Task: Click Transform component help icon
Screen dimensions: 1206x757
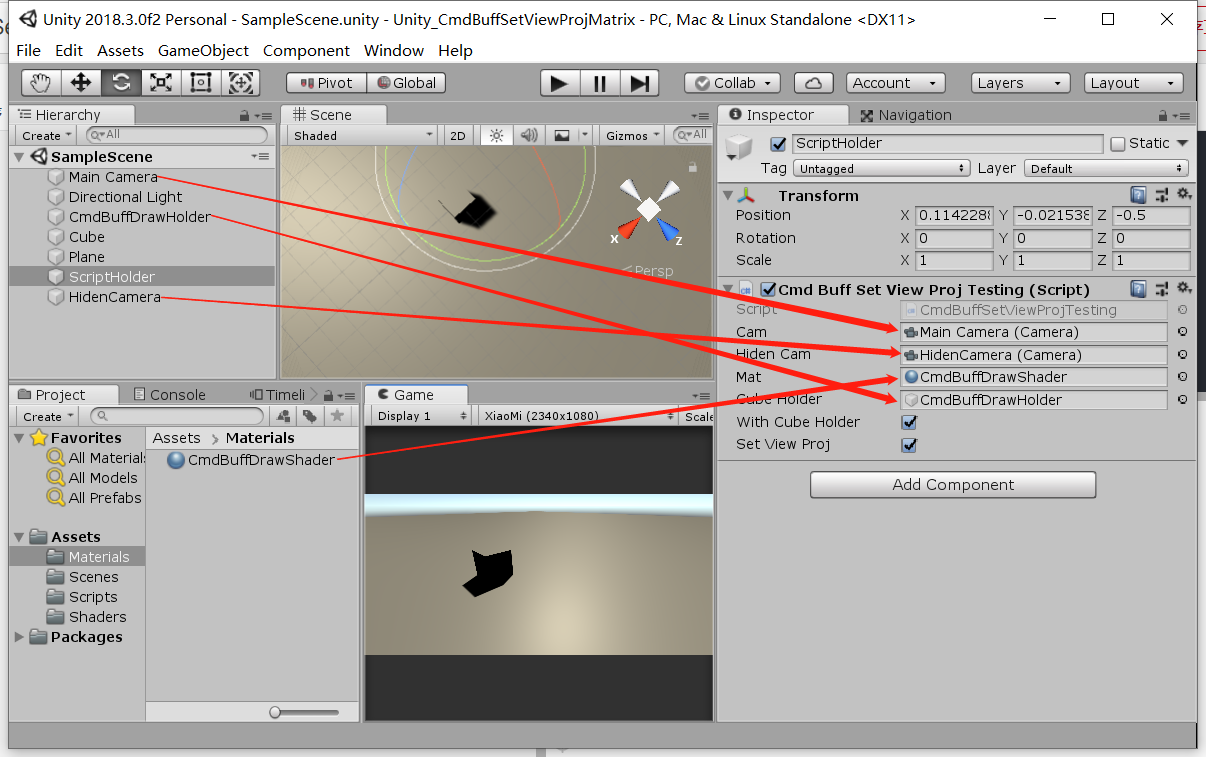Action: tap(1139, 195)
